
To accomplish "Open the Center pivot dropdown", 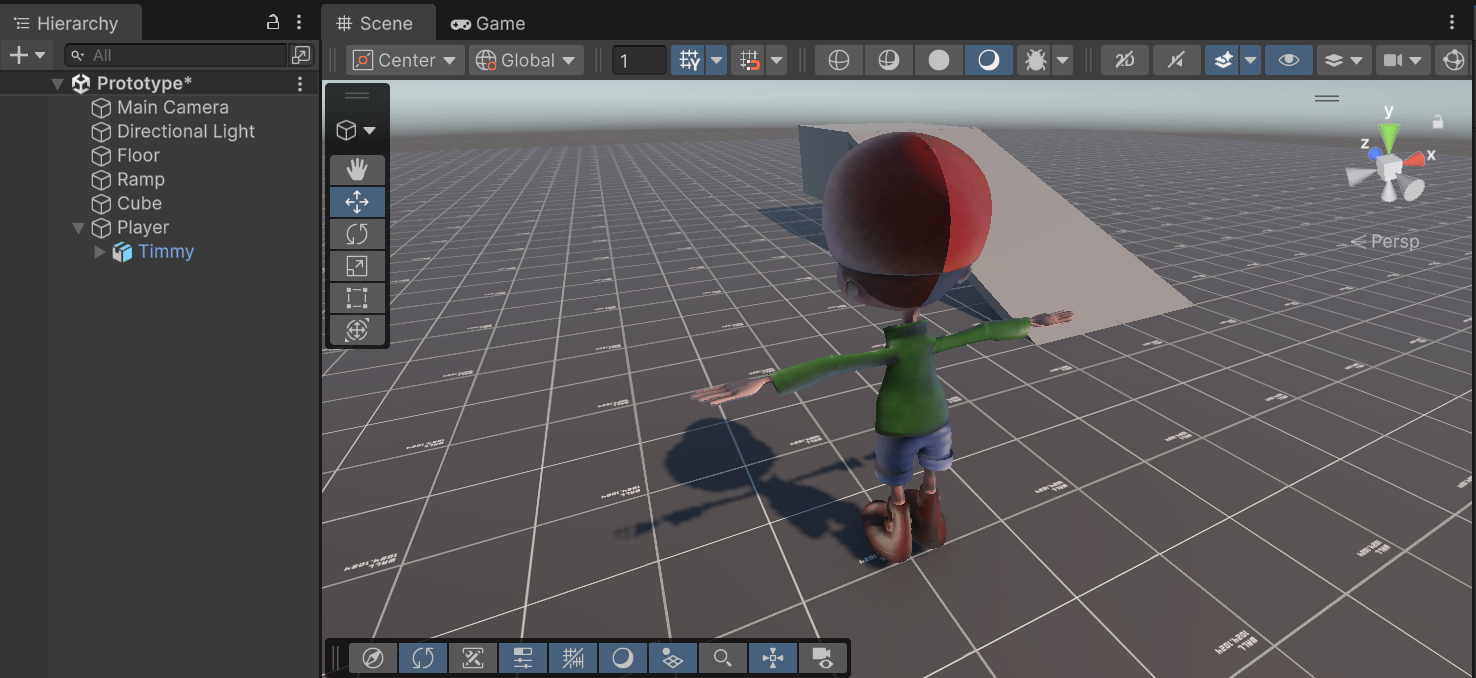I will tap(405, 60).
